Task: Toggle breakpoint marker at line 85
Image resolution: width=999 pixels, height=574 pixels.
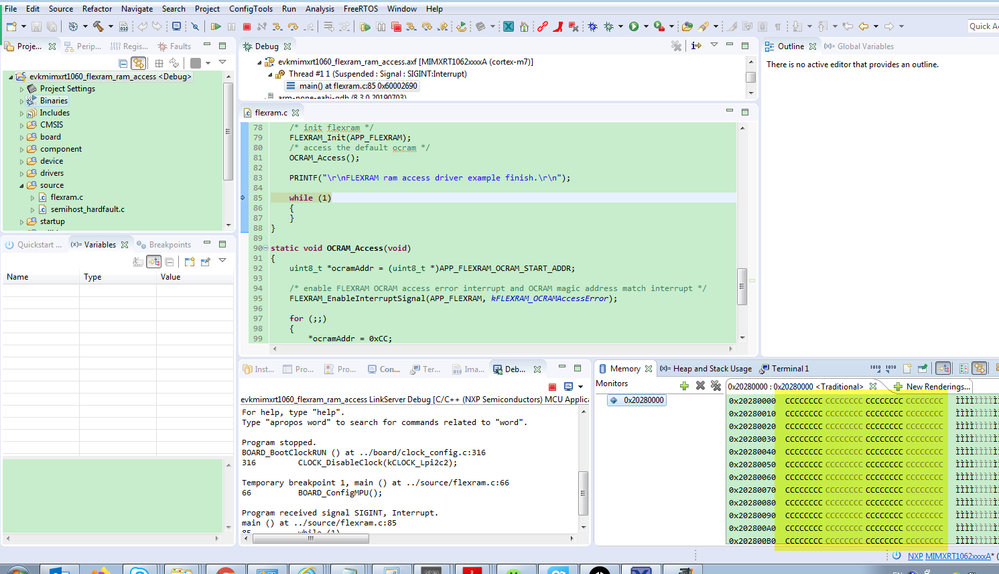Action: click(x=243, y=198)
